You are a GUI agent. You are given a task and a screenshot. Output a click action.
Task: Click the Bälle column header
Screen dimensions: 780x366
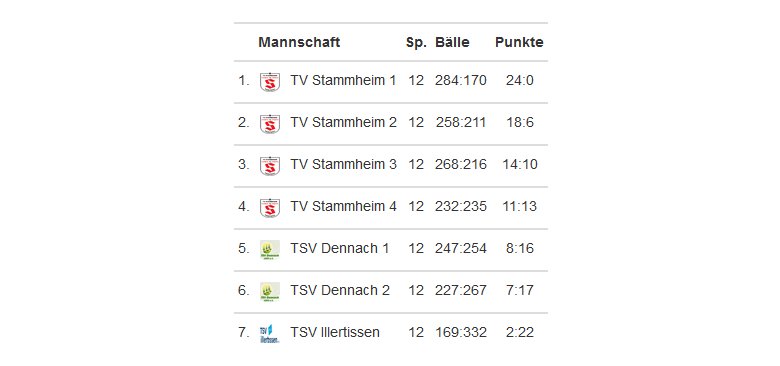452,42
